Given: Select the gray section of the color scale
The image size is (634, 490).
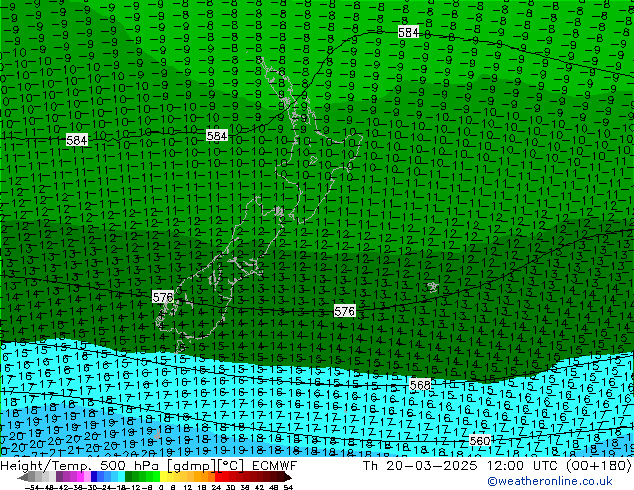Looking at the screenshot, I should tap(30, 478).
